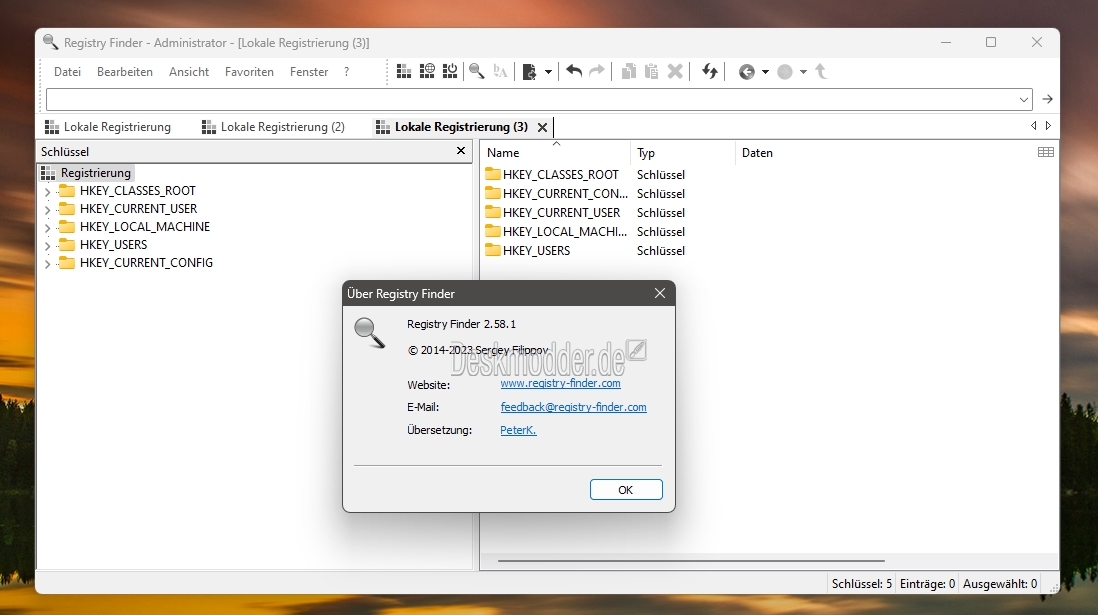
Task: Select HKEY_CURRENT_CON... list row
Action: point(557,193)
